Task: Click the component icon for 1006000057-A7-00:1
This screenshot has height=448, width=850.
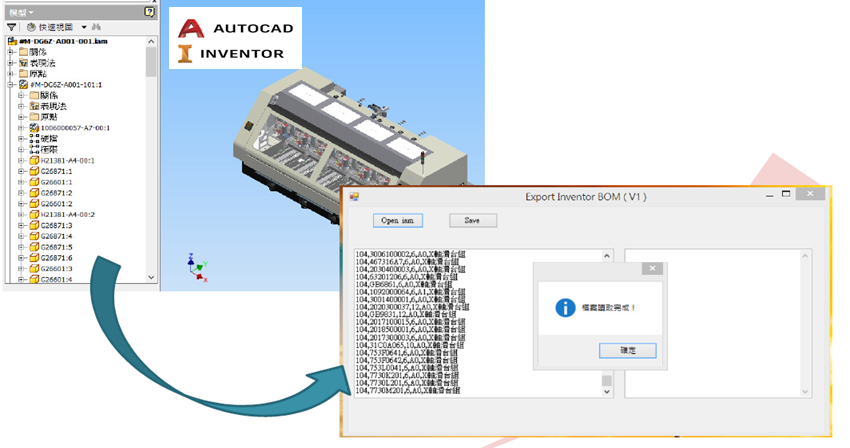Action: click(x=34, y=128)
